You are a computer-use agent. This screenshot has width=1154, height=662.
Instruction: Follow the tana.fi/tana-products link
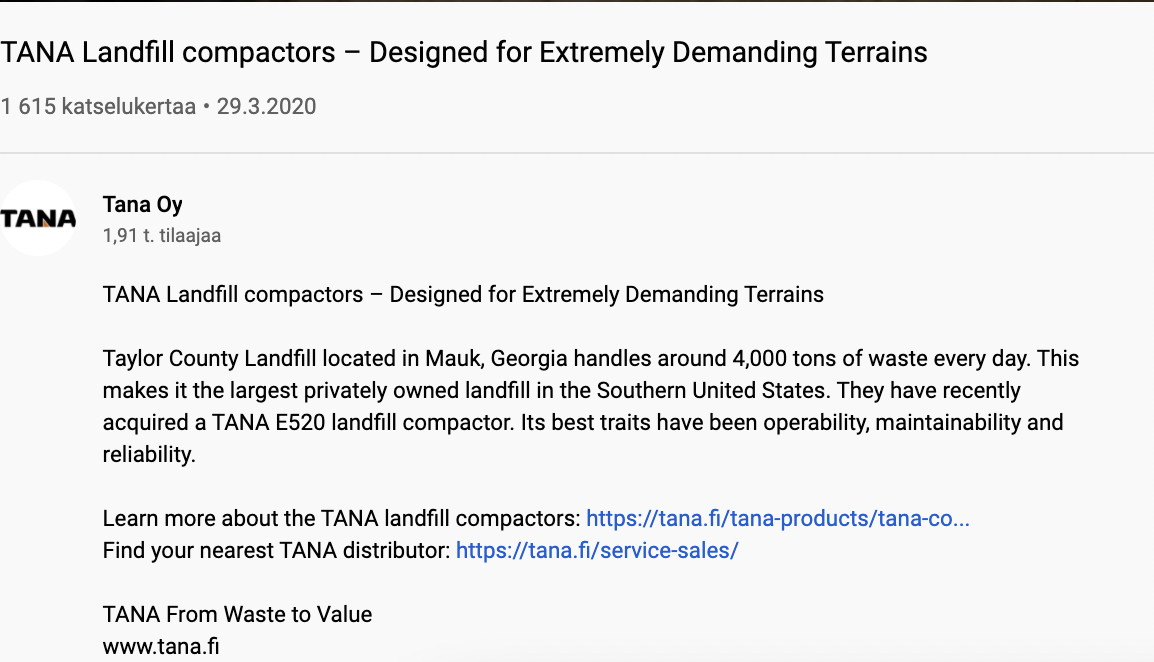777,518
